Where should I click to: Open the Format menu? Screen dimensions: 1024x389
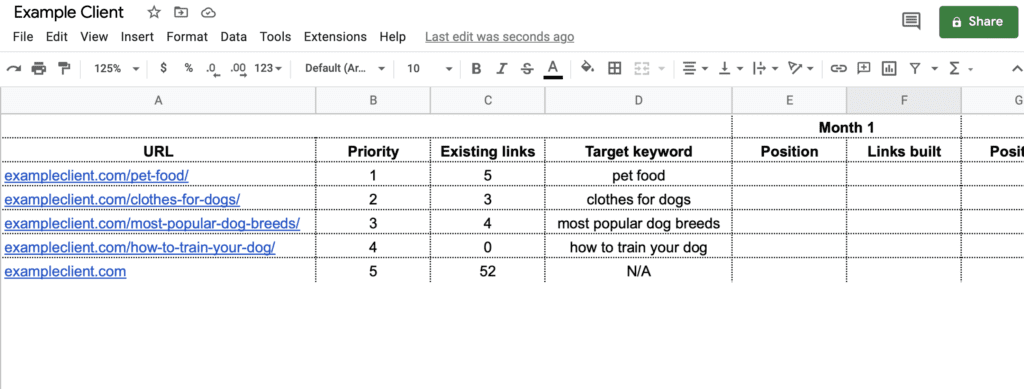[x=187, y=37]
